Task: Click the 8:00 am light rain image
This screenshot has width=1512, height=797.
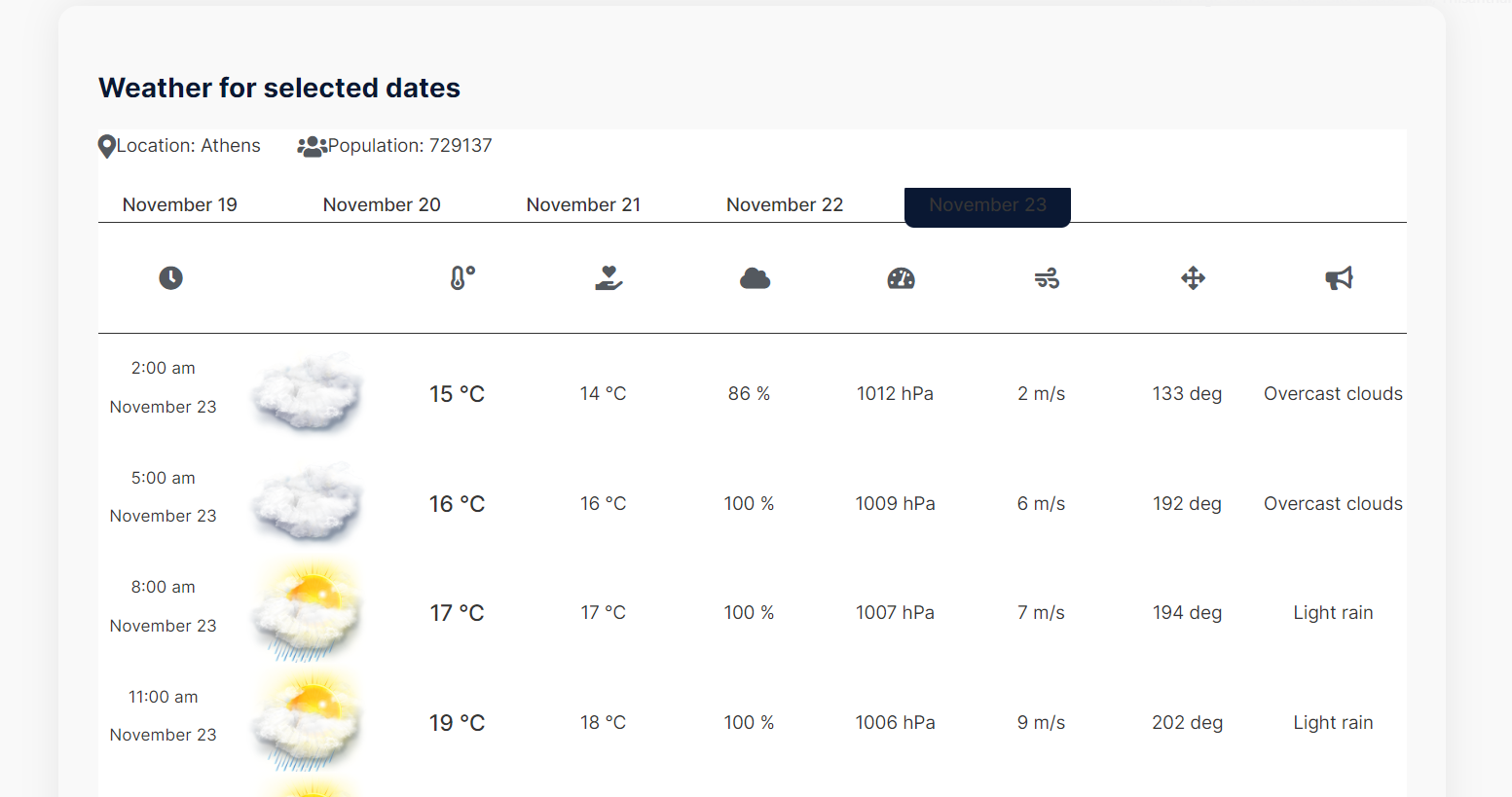Action: click(308, 612)
